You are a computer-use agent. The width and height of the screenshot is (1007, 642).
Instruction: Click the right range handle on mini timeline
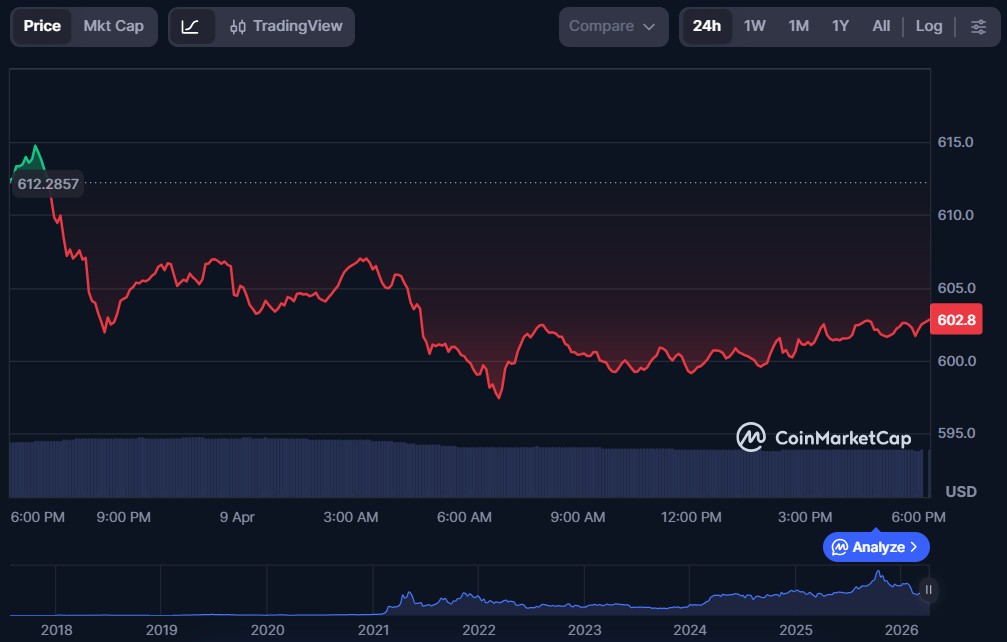pos(929,590)
